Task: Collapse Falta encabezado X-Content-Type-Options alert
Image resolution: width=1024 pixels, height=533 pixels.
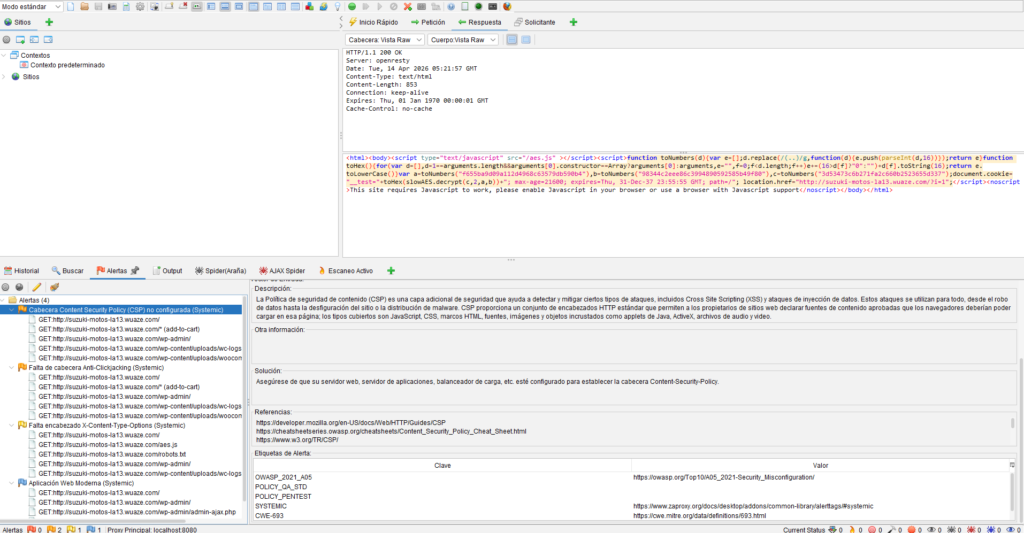Action: coord(12,425)
